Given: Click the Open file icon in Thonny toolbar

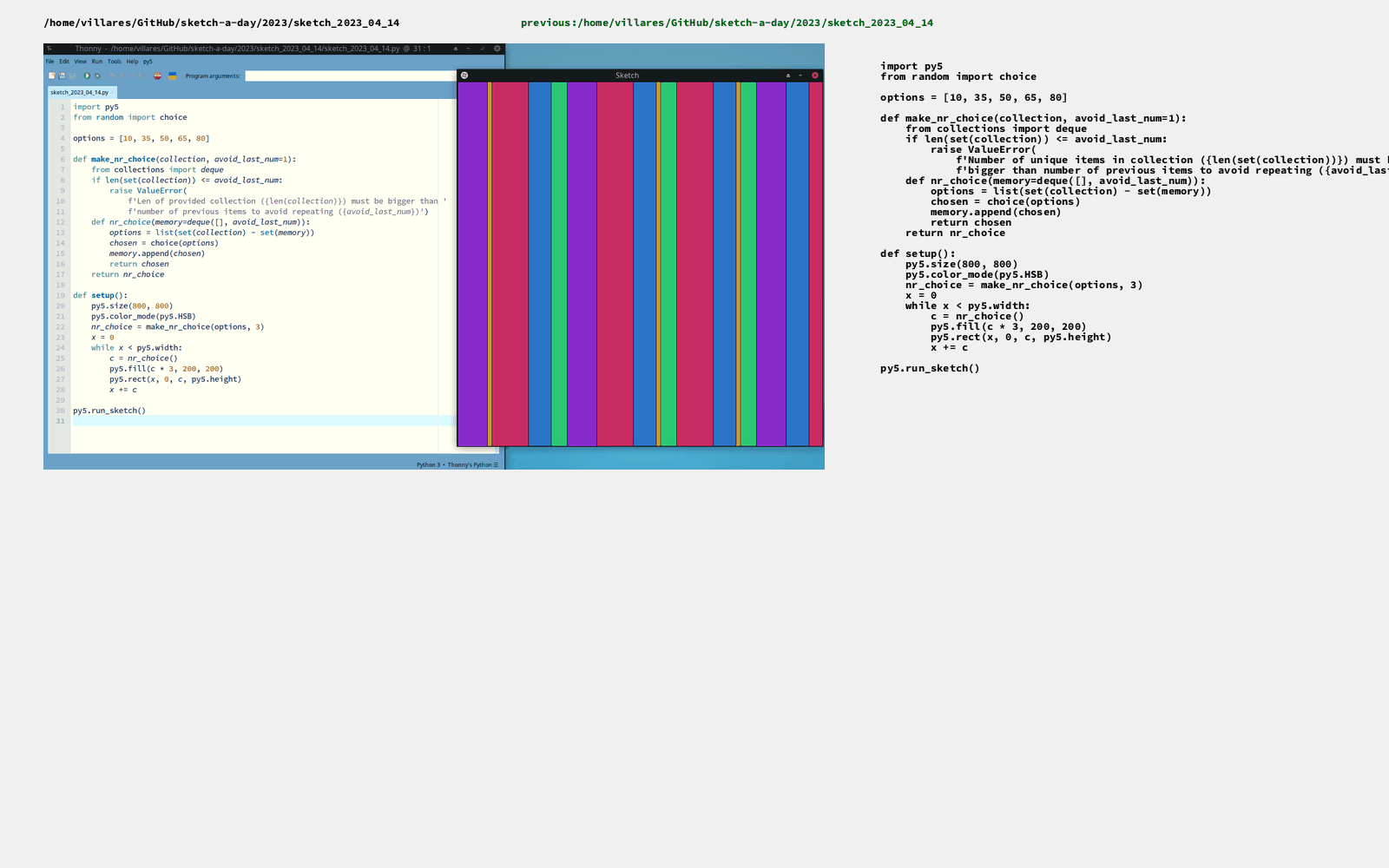Looking at the screenshot, I should coord(62,76).
